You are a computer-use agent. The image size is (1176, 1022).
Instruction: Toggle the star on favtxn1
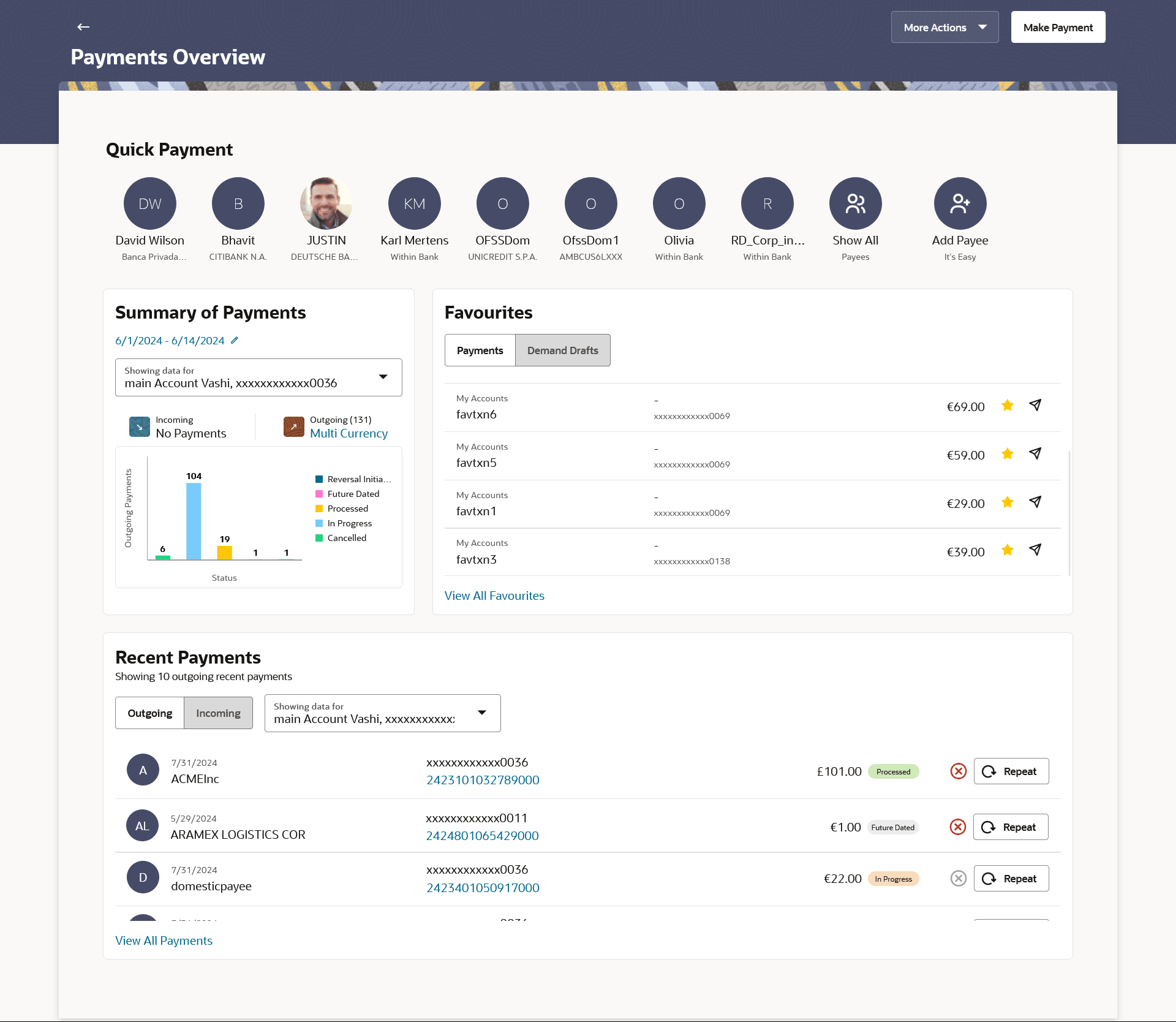pyautogui.click(x=1008, y=502)
